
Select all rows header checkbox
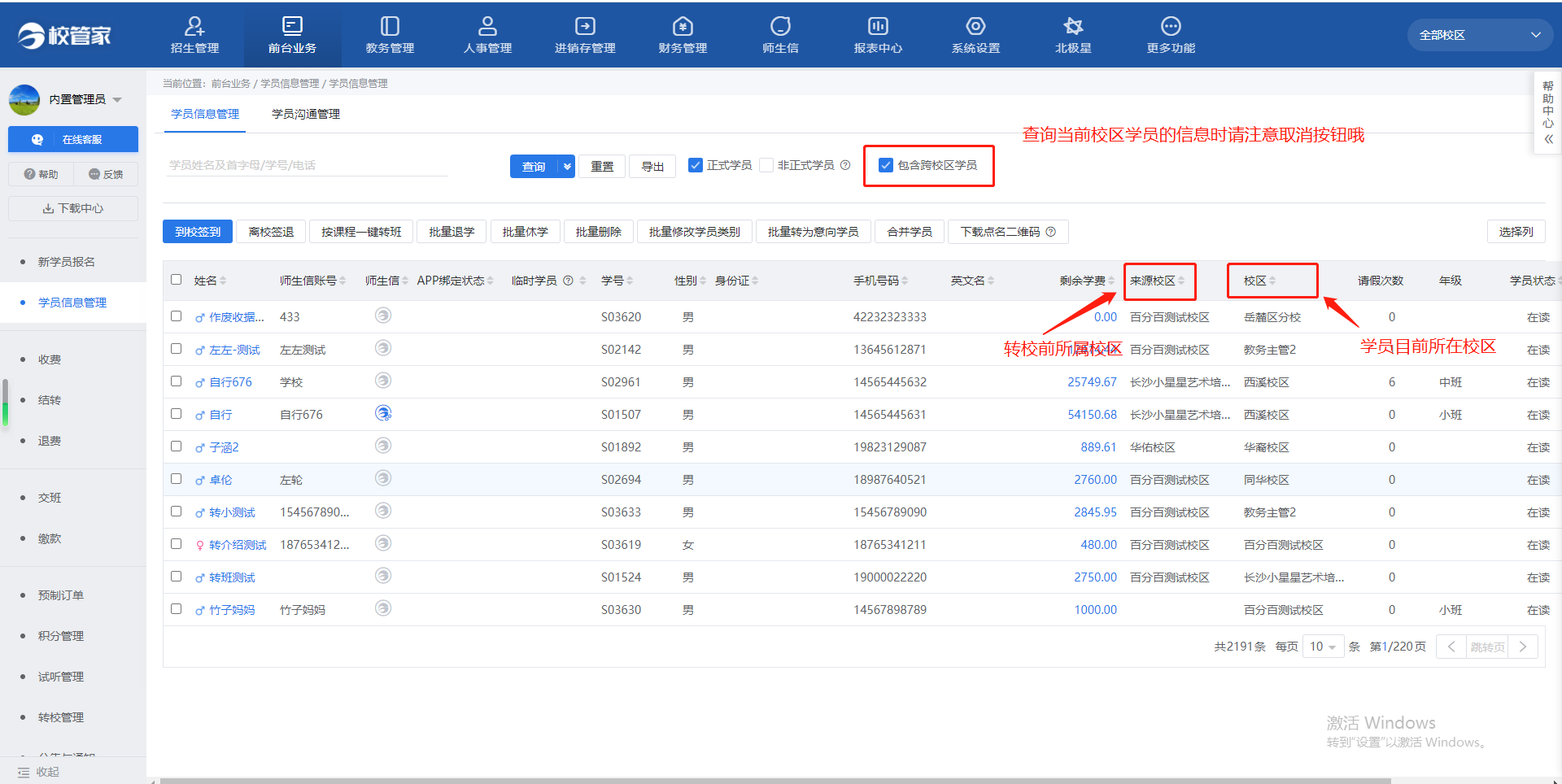coord(176,280)
